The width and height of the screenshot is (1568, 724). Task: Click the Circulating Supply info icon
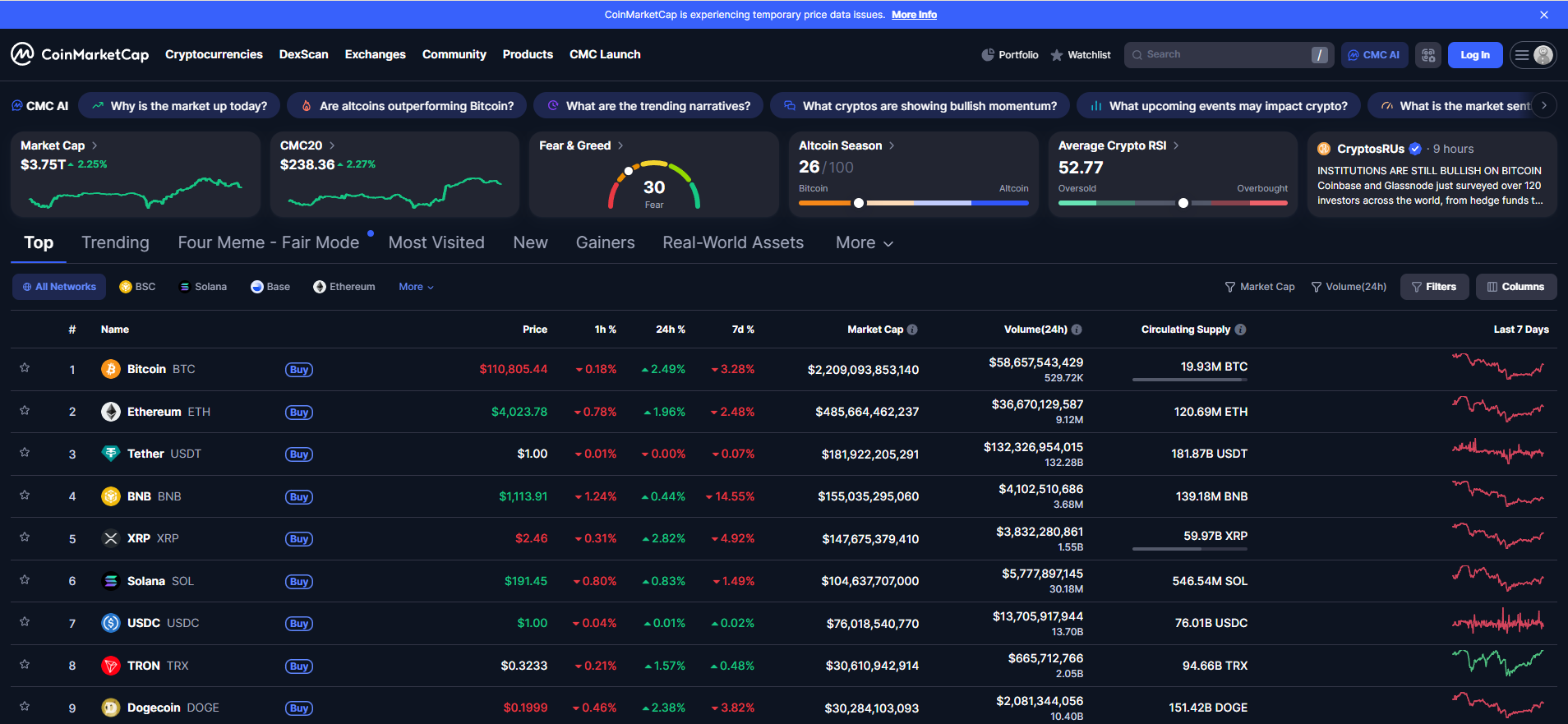[1241, 330]
